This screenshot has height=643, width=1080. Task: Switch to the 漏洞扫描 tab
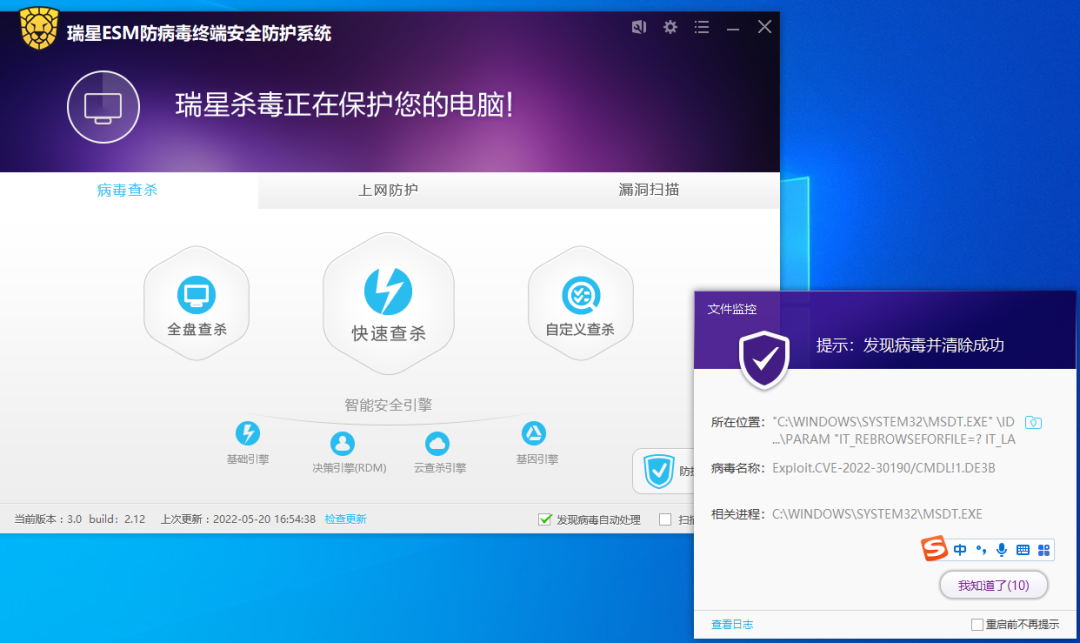pyautogui.click(x=649, y=190)
